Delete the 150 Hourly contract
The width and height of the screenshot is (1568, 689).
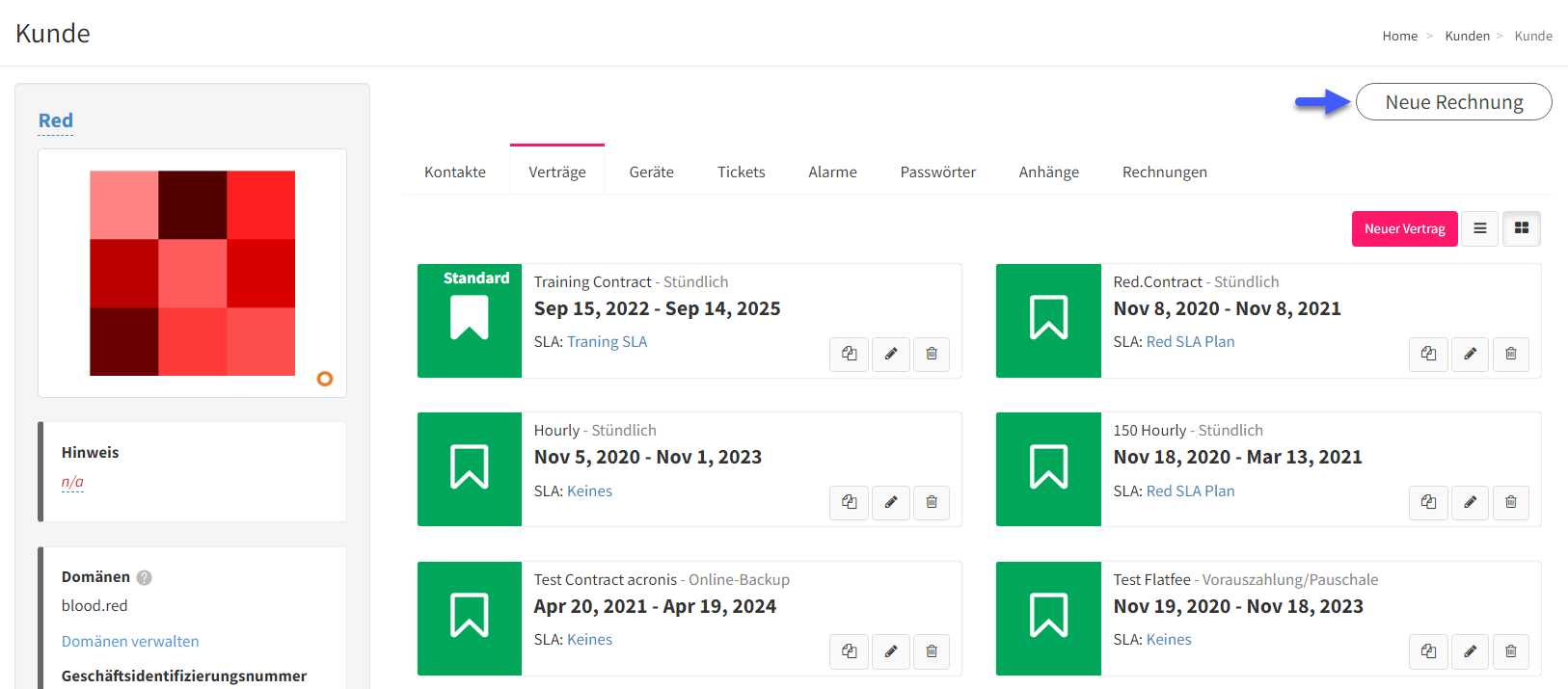1511,502
